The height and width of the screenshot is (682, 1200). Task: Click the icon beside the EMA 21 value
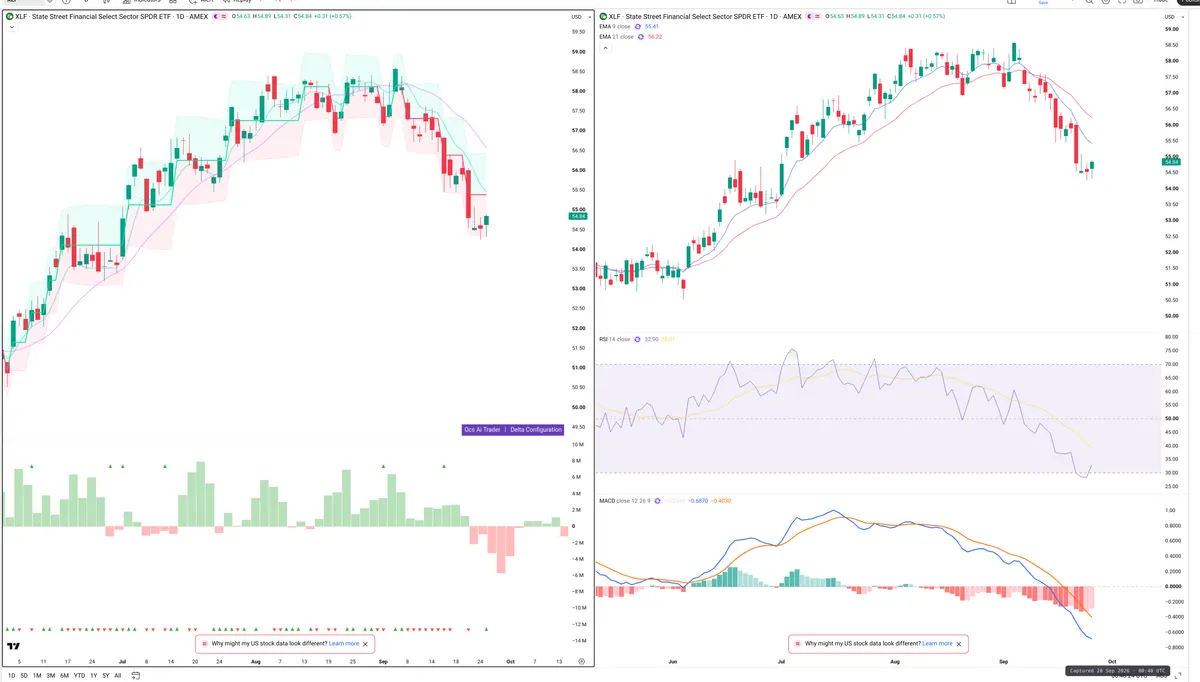pyautogui.click(x=642, y=37)
